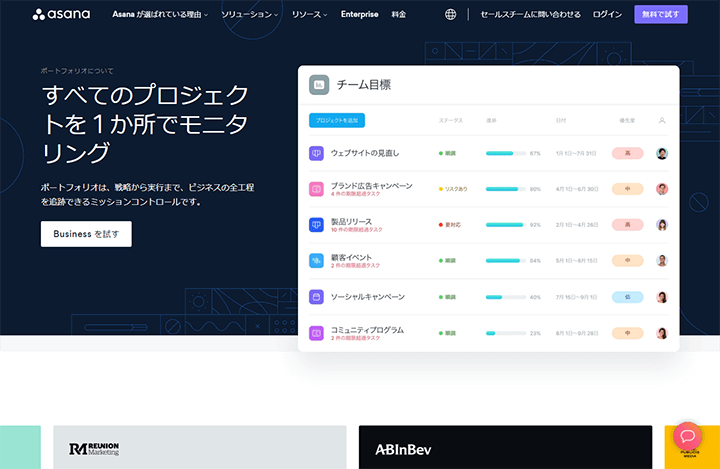Click the Business を試す button
Screen dimensions: 720x469
pos(86,234)
